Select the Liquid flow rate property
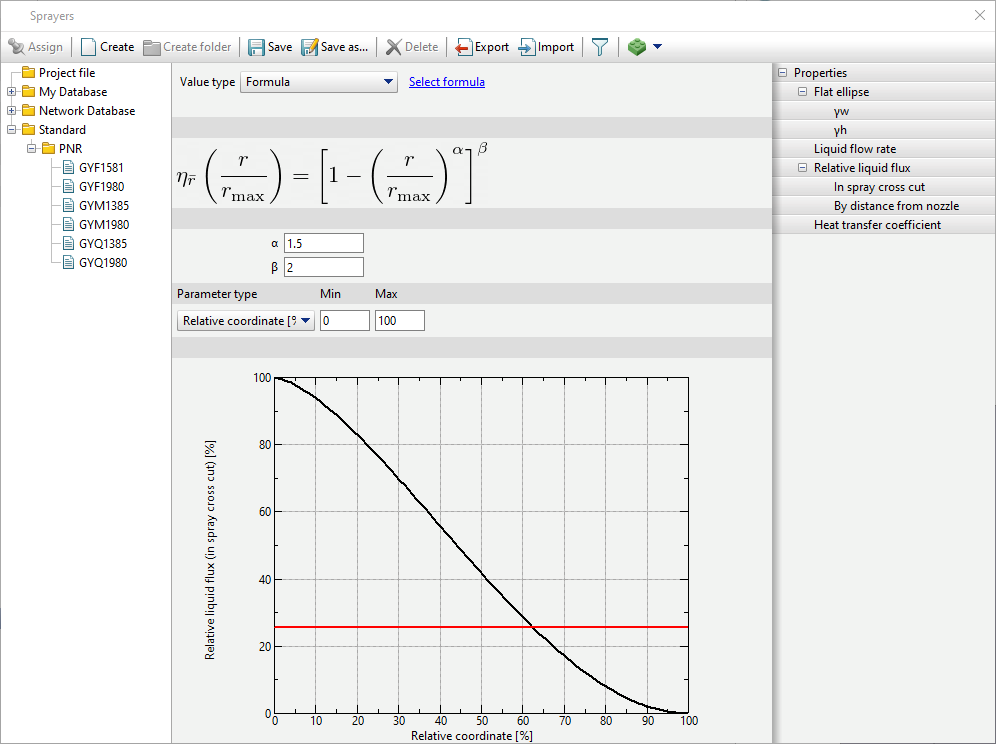The width and height of the screenshot is (996, 744). point(854,149)
